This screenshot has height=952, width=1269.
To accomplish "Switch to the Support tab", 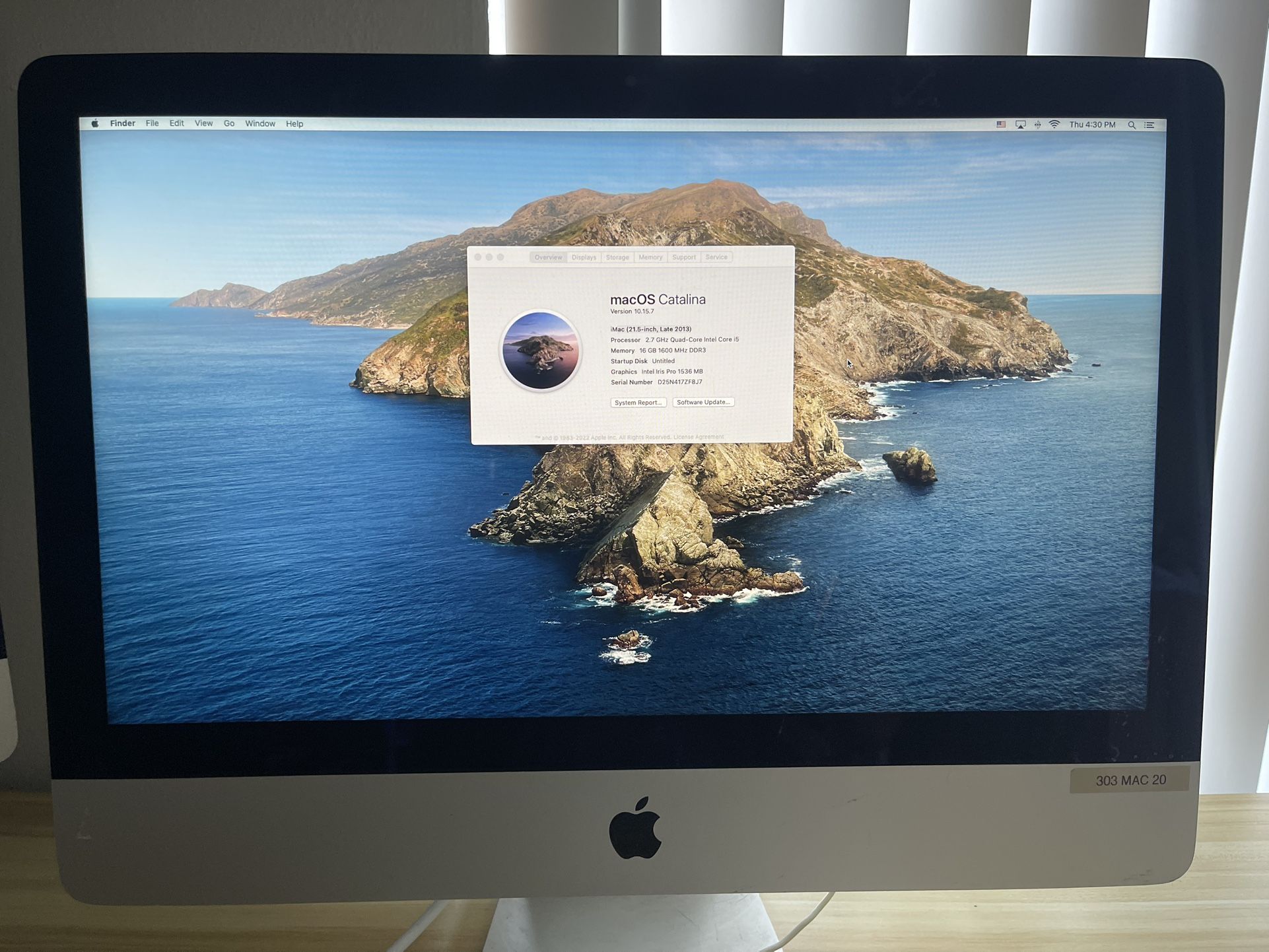I will tap(684, 257).
